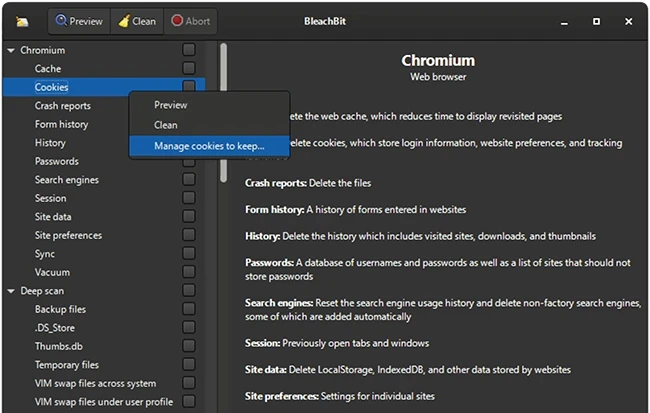Click the red Abort toolbar button
The image size is (650, 413).
click(x=190, y=21)
